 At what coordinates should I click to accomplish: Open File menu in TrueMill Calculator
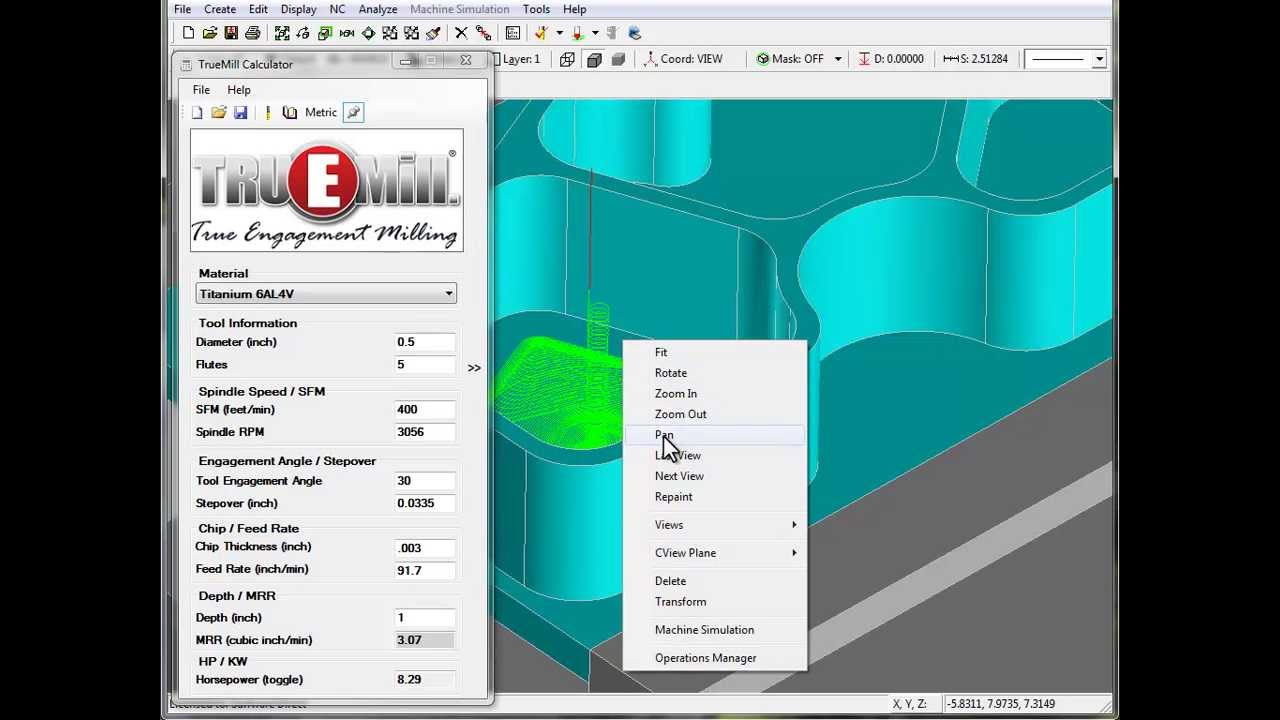[201, 90]
